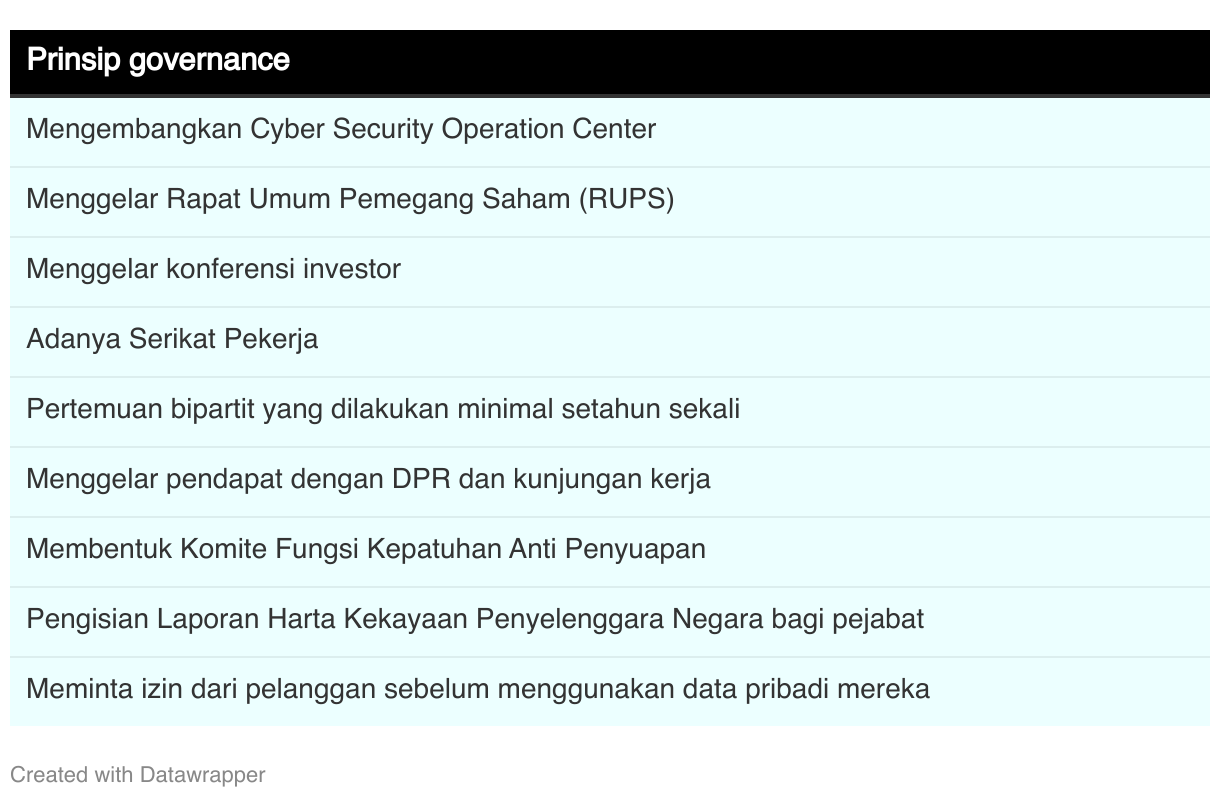Select the Menggelar Rapat Umum Pemegang Saham row
The height and width of the screenshot is (798, 1220).
pos(609,201)
